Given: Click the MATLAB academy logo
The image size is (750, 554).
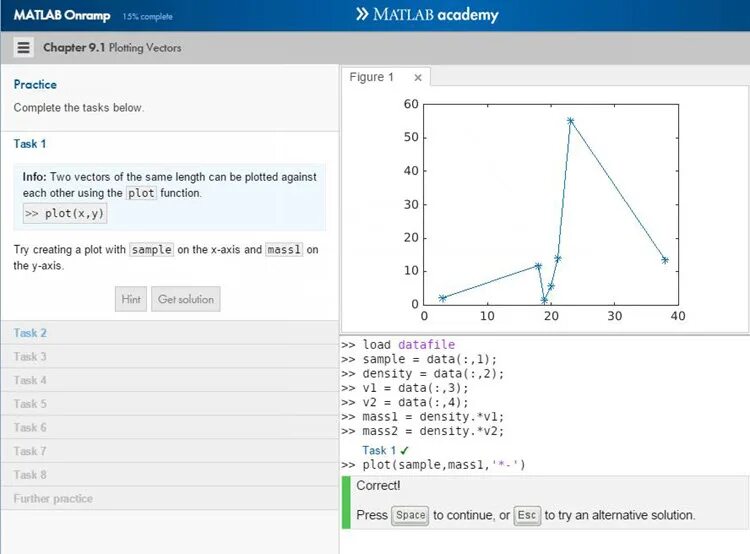Looking at the screenshot, I should 427,14.
